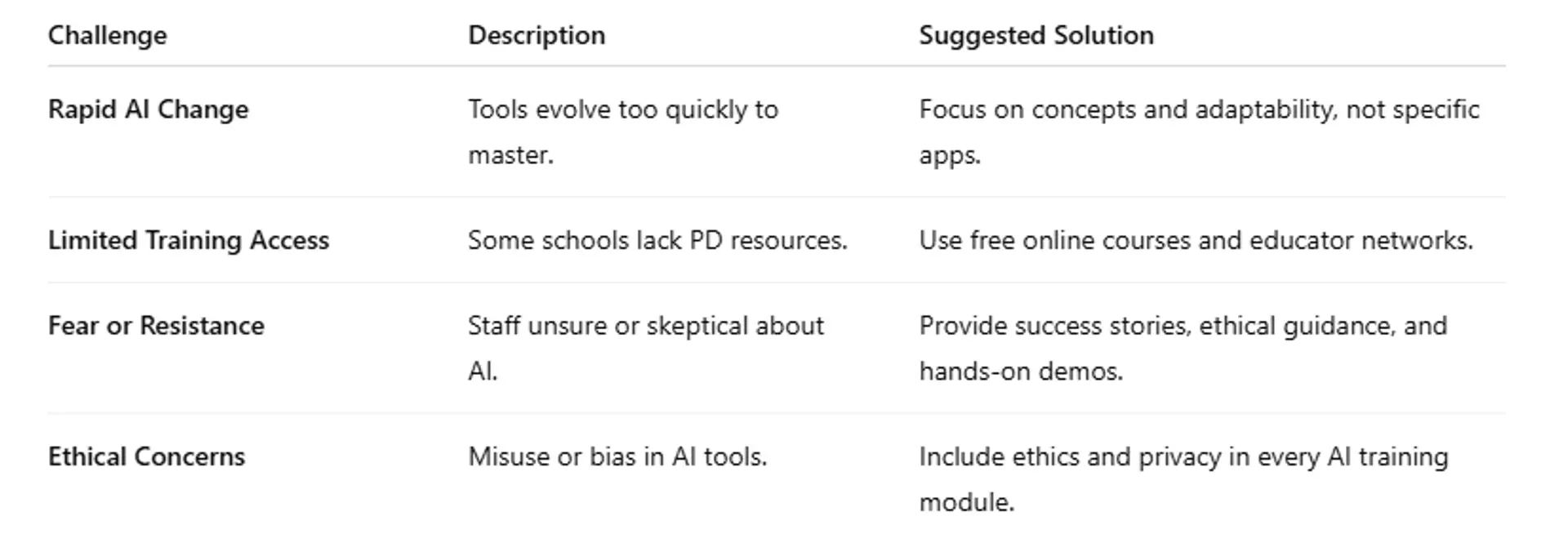This screenshot has height=543, width=1568.
Task: Click the 'Provide success stories' solution text
Action: [x=1183, y=326]
